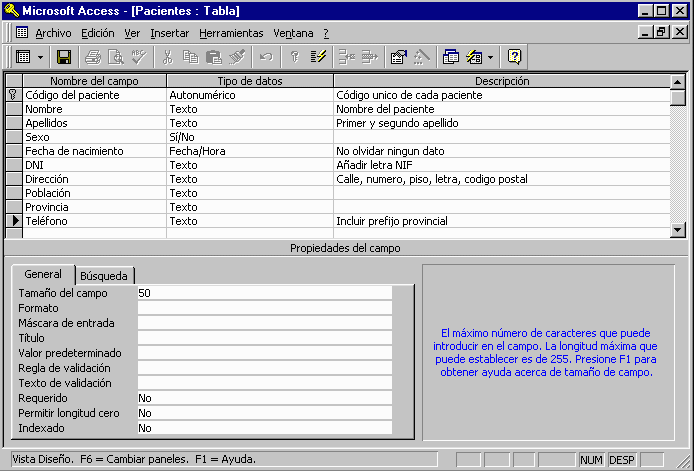The image size is (694, 471).
Task: Open the Edición menu
Action: (x=98, y=33)
